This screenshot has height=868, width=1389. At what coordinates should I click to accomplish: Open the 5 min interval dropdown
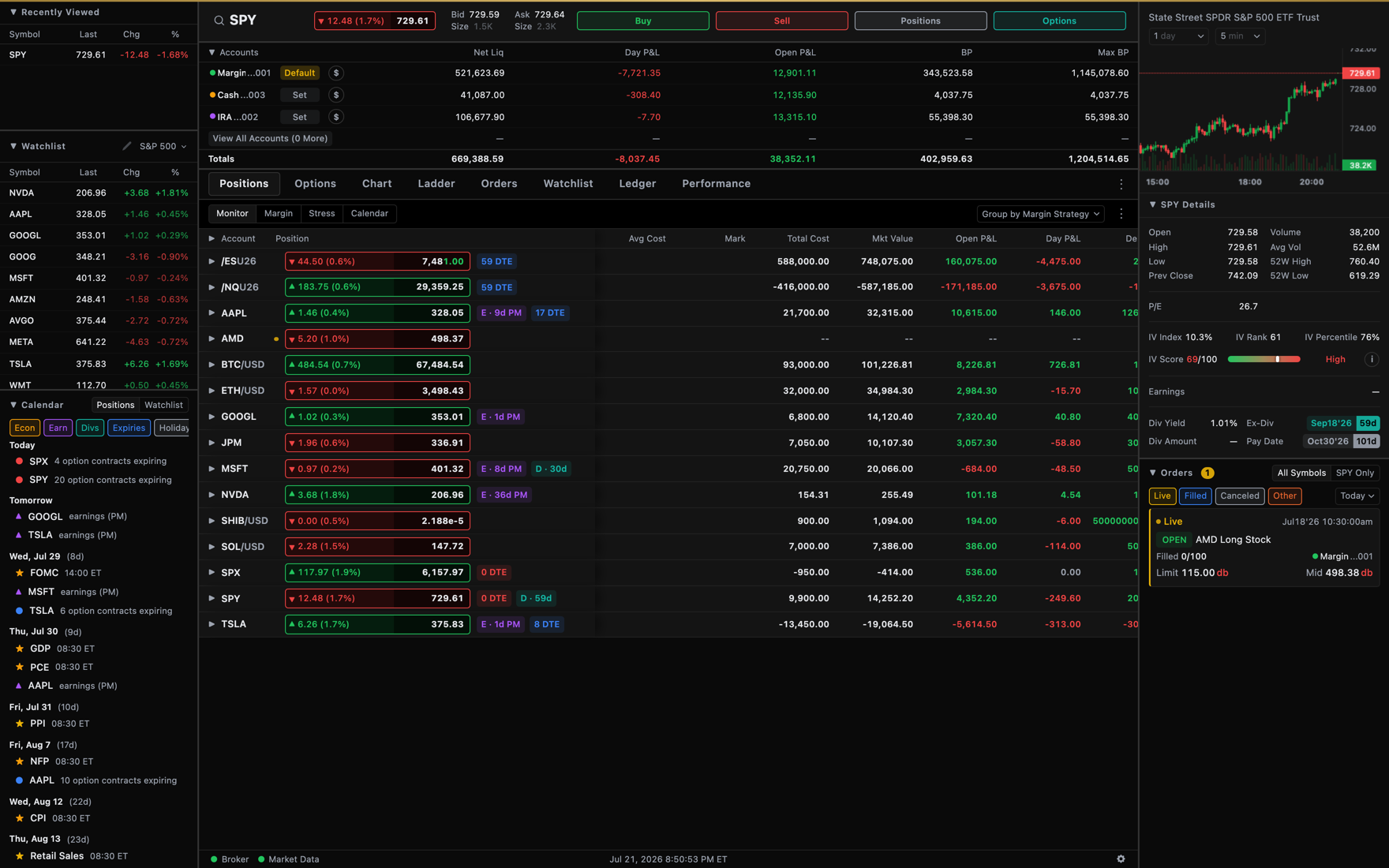pyautogui.click(x=1240, y=36)
